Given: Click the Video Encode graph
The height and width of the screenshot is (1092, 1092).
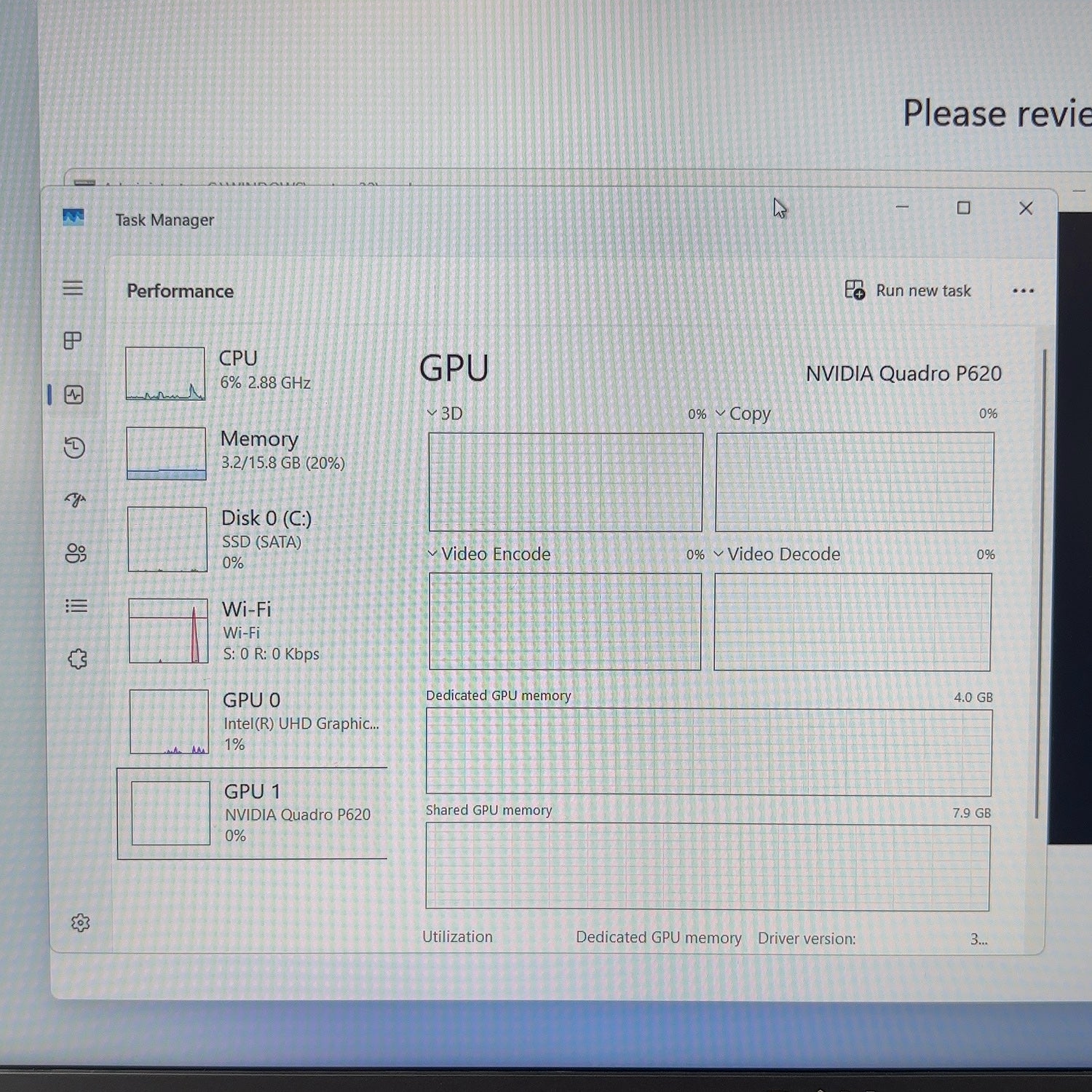Looking at the screenshot, I should (x=565, y=622).
